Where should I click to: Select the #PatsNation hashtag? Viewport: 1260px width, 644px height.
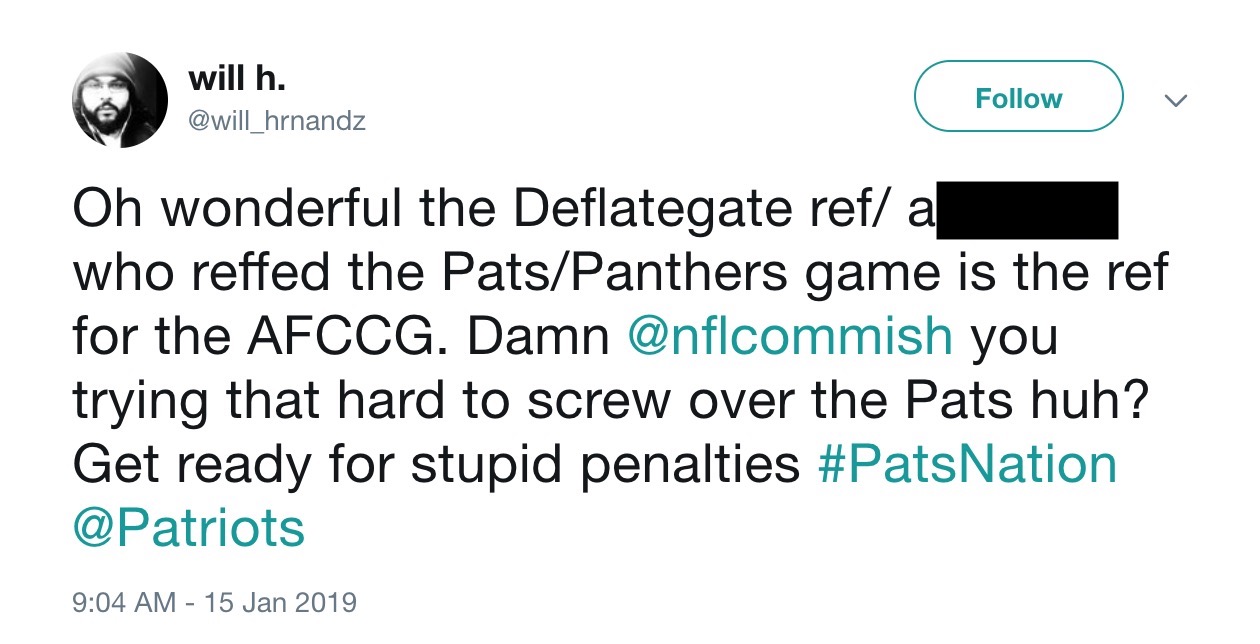(x=967, y=464)
